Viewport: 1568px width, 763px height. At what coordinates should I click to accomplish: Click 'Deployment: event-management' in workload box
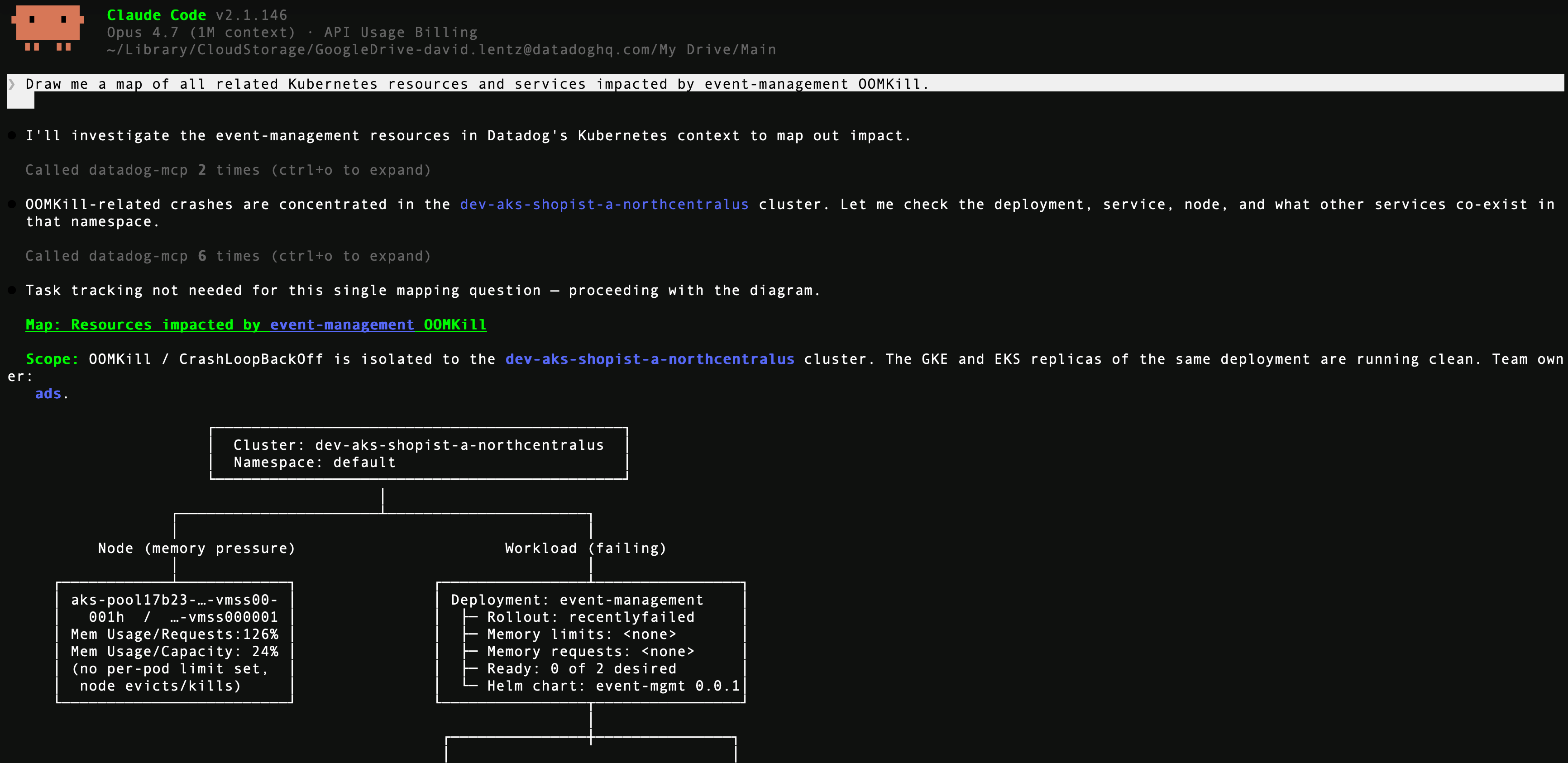[x=577, y=600]
